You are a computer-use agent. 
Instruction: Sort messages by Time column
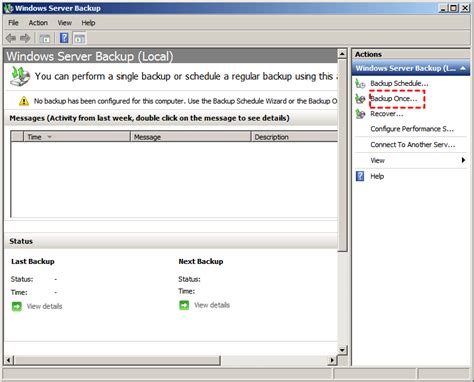pos(76,137)
